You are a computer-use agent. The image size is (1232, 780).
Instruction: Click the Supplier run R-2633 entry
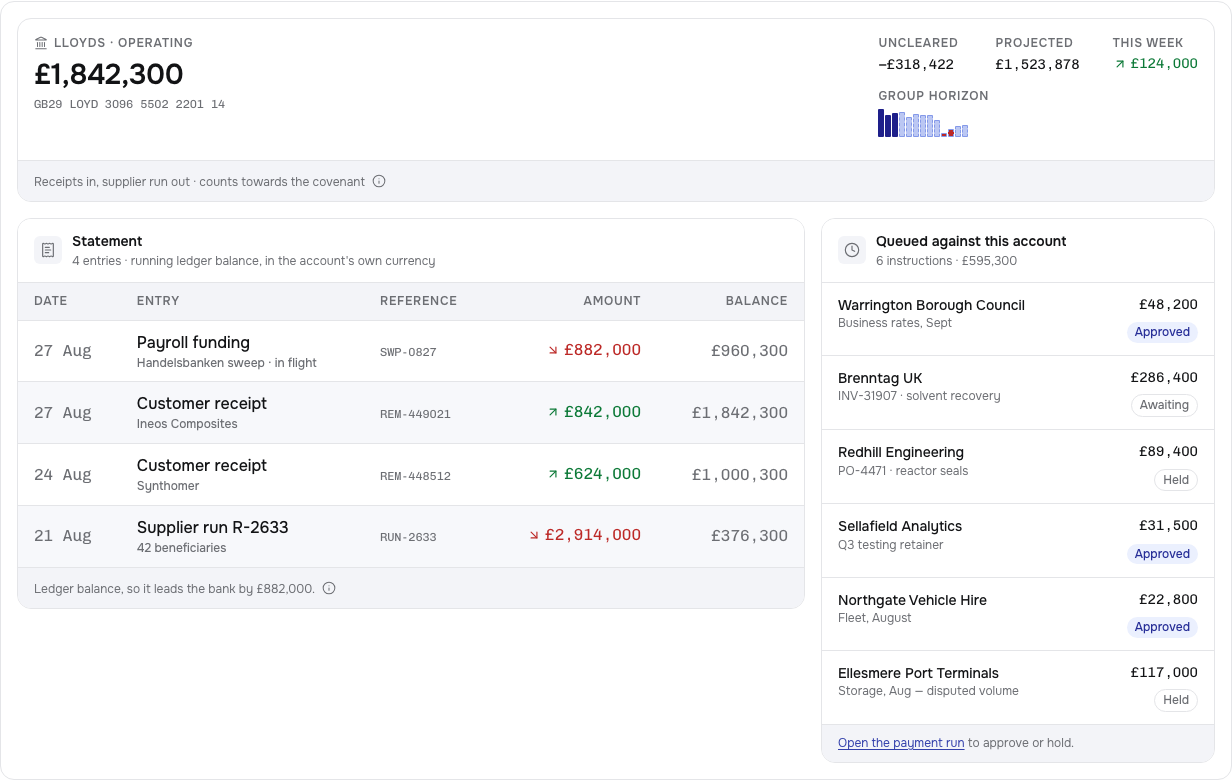point(411,536)
